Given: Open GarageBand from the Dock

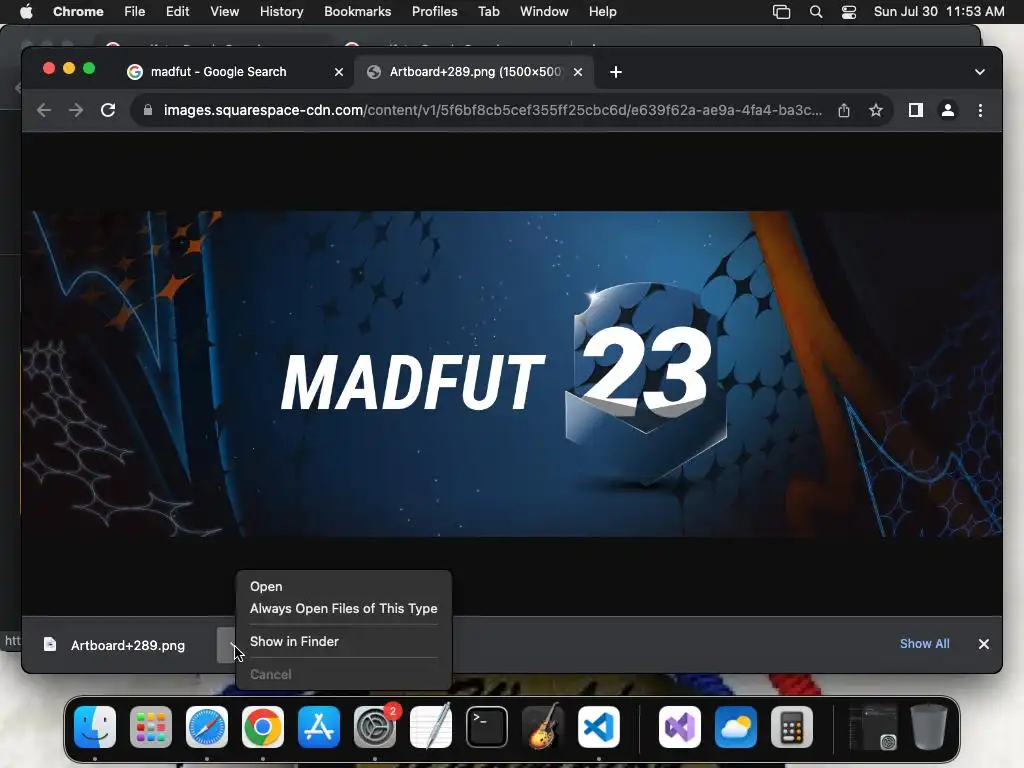Looking at the screenshot, I should (543, 727).
